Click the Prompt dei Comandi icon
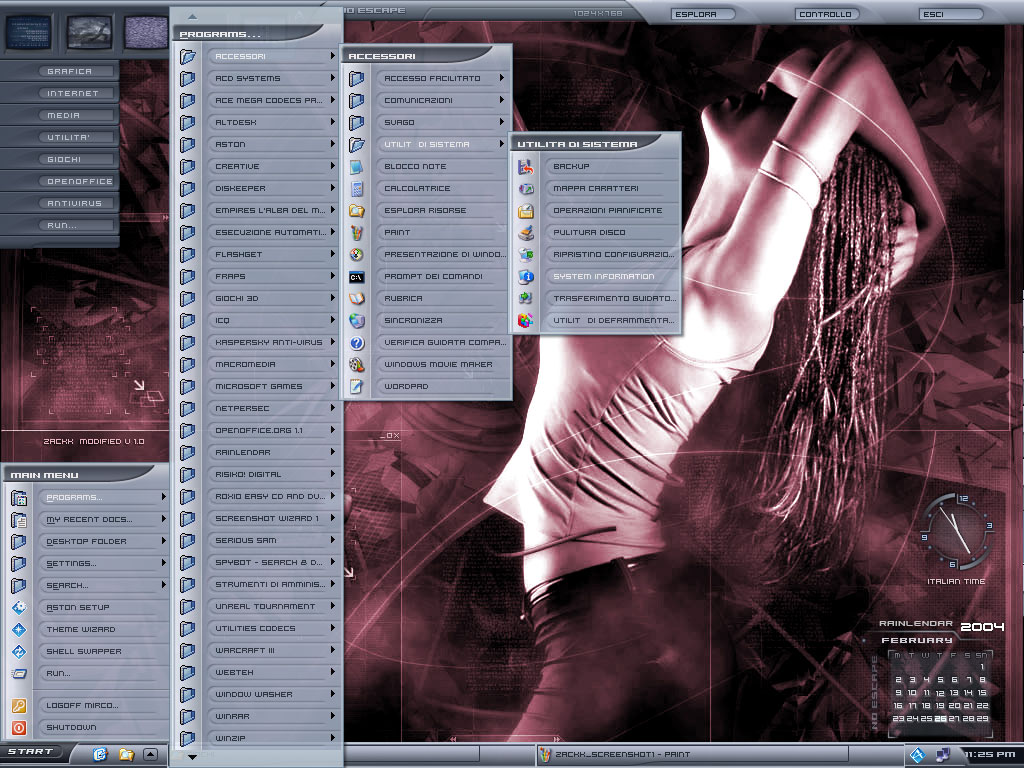The width and height of the screenshot is (1024, 768). click(357, 277)
